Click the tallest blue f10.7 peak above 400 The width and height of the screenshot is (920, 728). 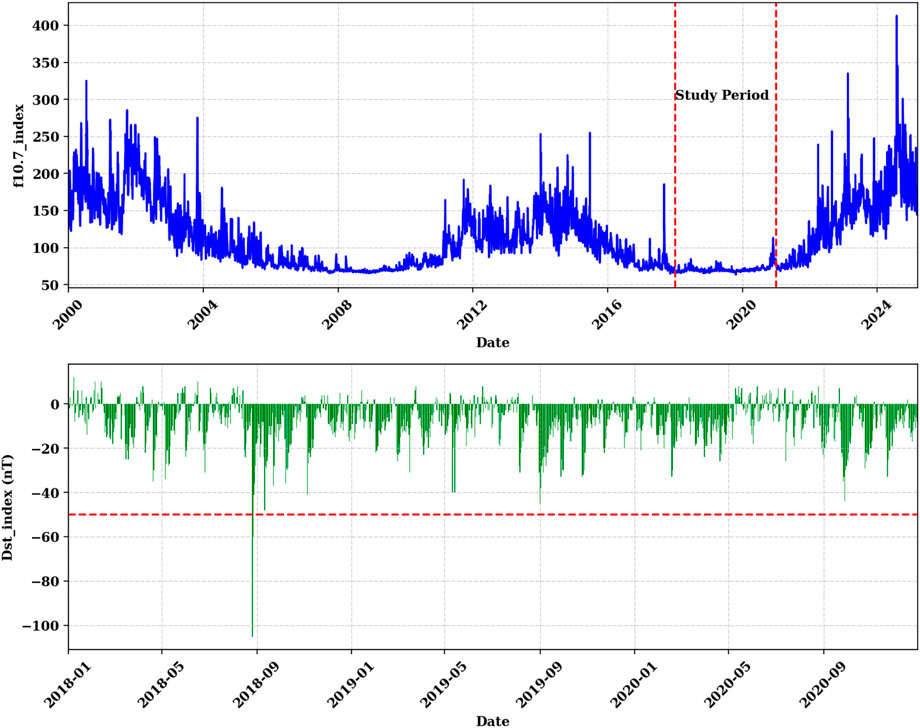click(896, 20)
